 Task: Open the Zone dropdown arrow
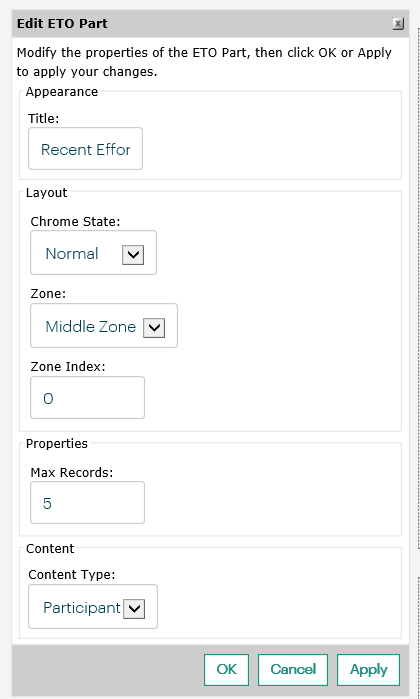(154, 328)
